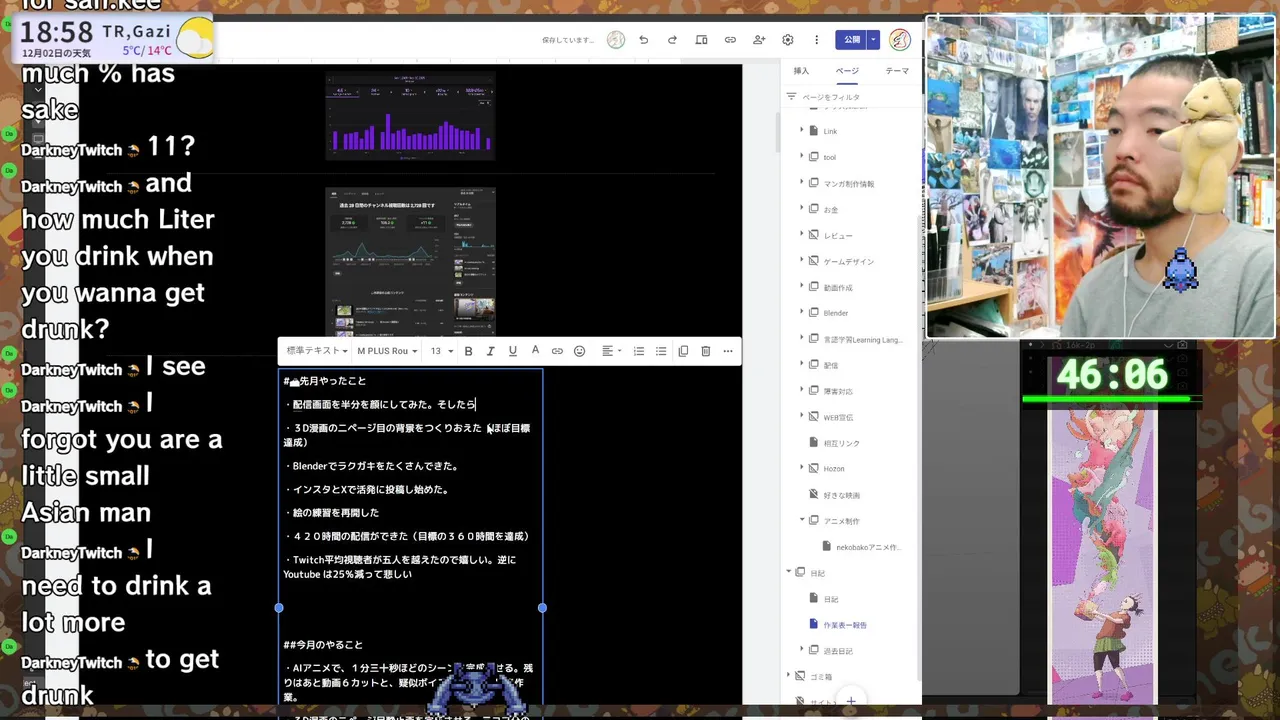Expand the 過去日記 page
The image size is (1280, 720).
click(801, 650)
